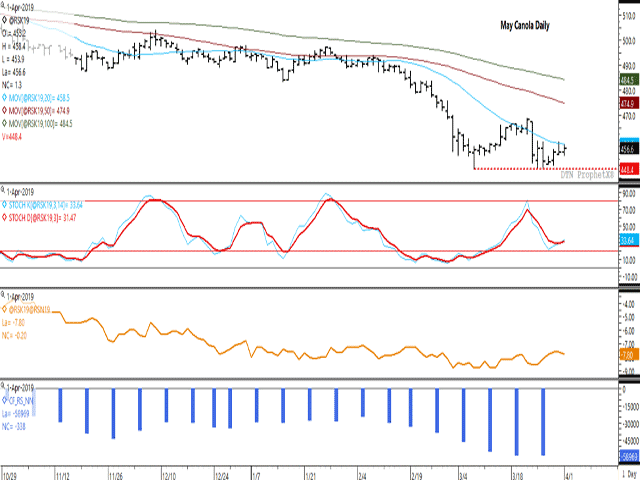Click the May Canola Daily chart title
Image resolution: width=640 pixels, height=480 pixels.
(525, 26)
